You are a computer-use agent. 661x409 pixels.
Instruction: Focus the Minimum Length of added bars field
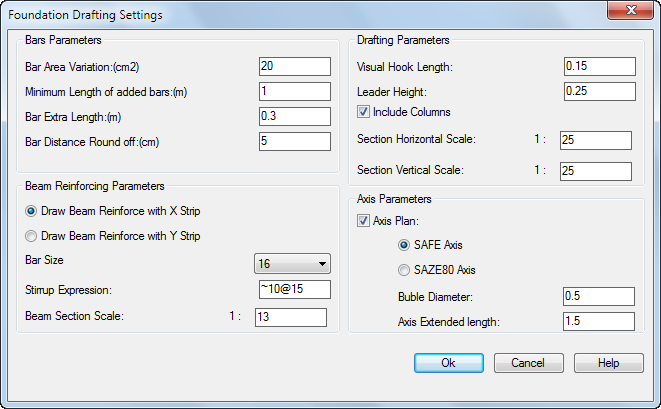coord(295,91)
